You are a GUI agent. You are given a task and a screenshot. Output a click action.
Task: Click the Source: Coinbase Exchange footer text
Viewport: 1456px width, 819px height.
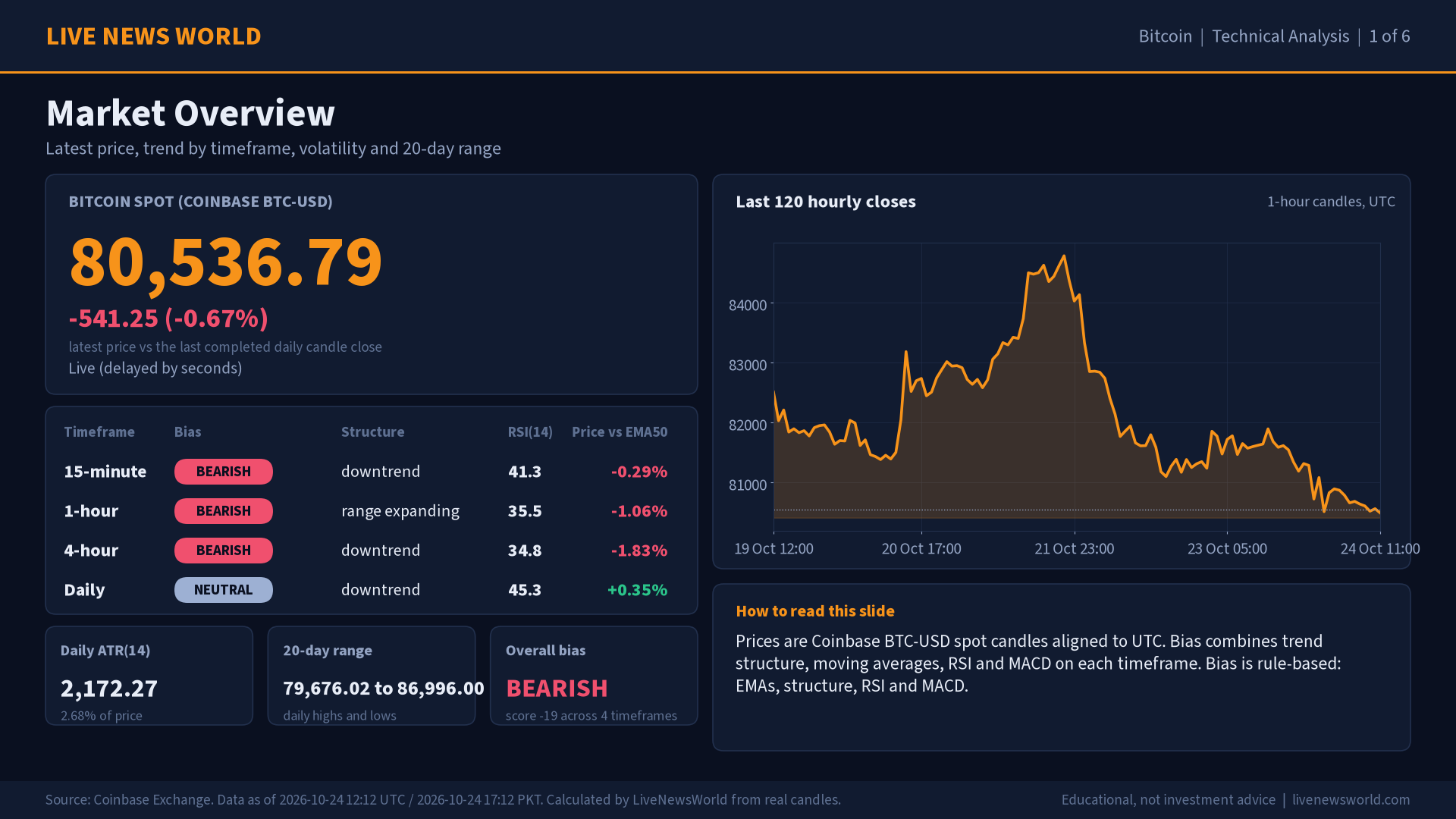(443, 800)
